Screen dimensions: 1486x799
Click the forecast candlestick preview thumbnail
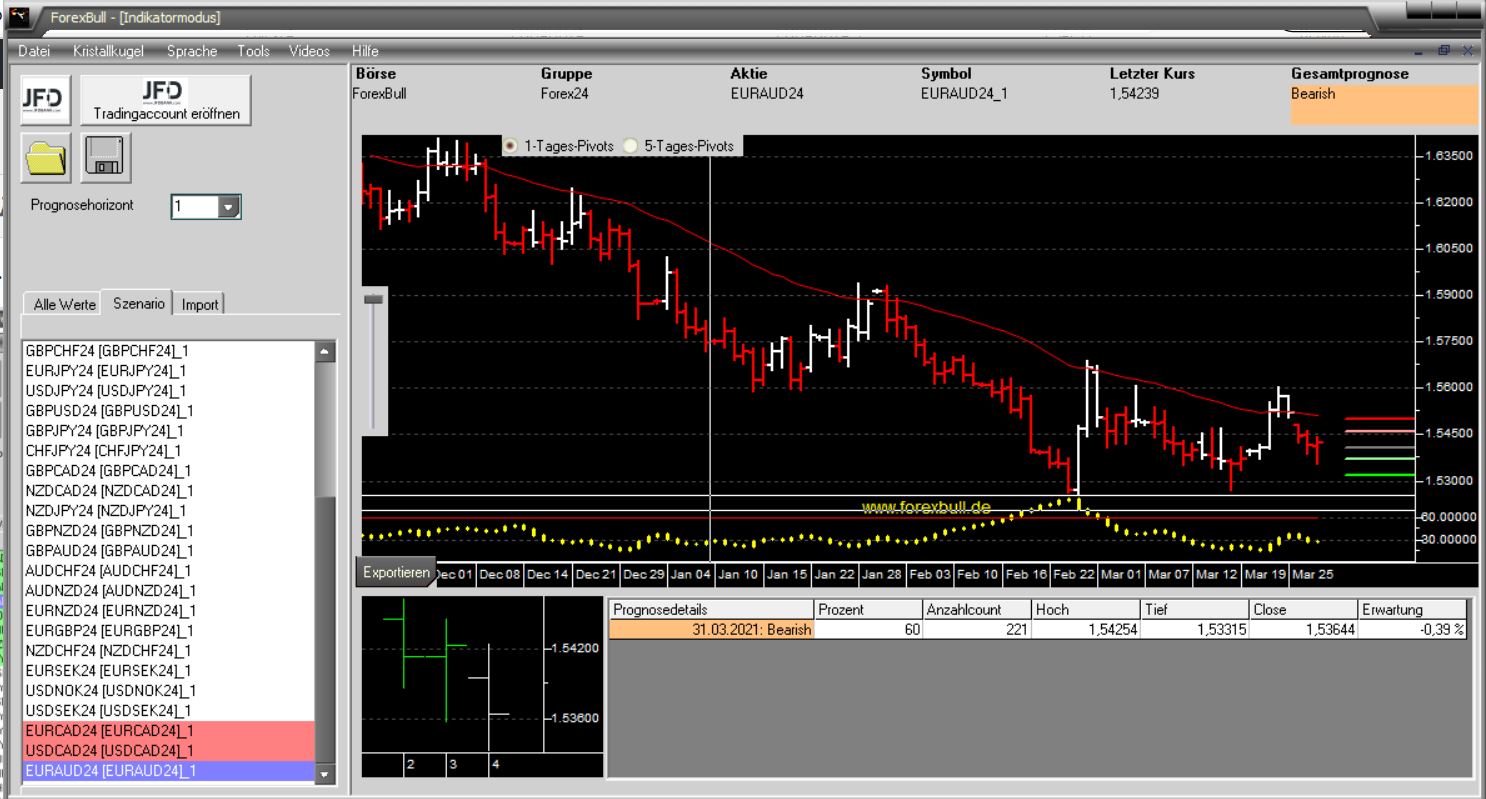click(481, 687)
